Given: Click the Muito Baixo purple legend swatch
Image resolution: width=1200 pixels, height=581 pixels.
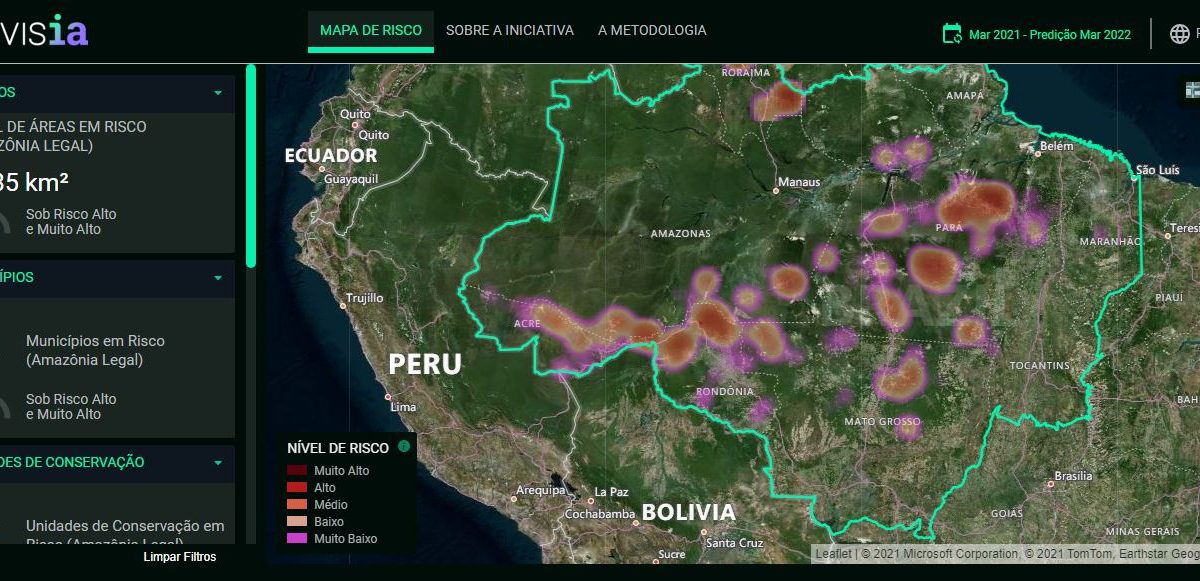Looking at the screenshot, I should (297, 539).
